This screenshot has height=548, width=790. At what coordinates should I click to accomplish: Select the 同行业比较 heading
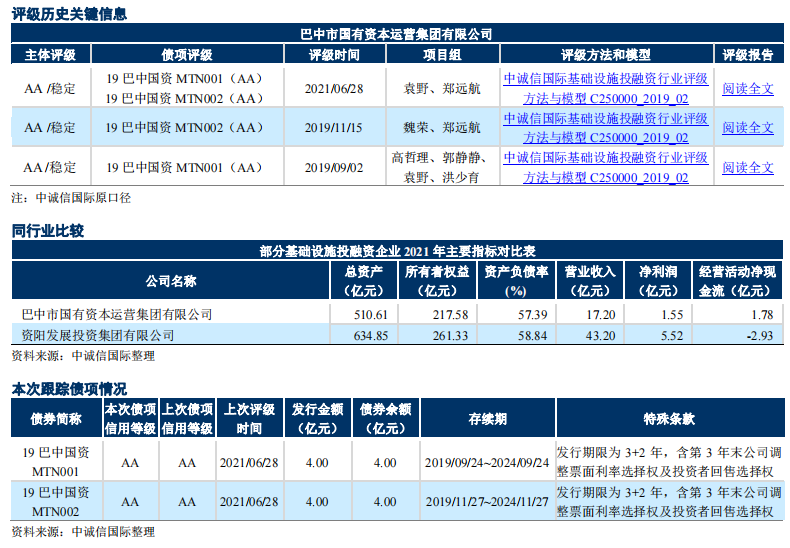click(x=48, y=231)
